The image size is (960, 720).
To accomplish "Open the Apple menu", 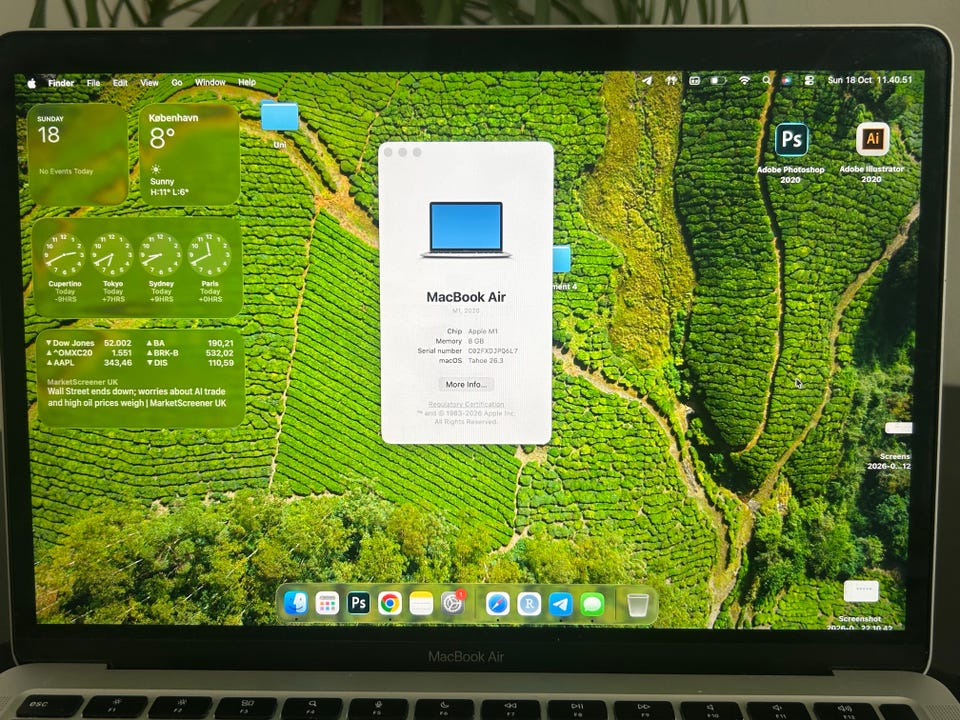I will click(32, 83).
